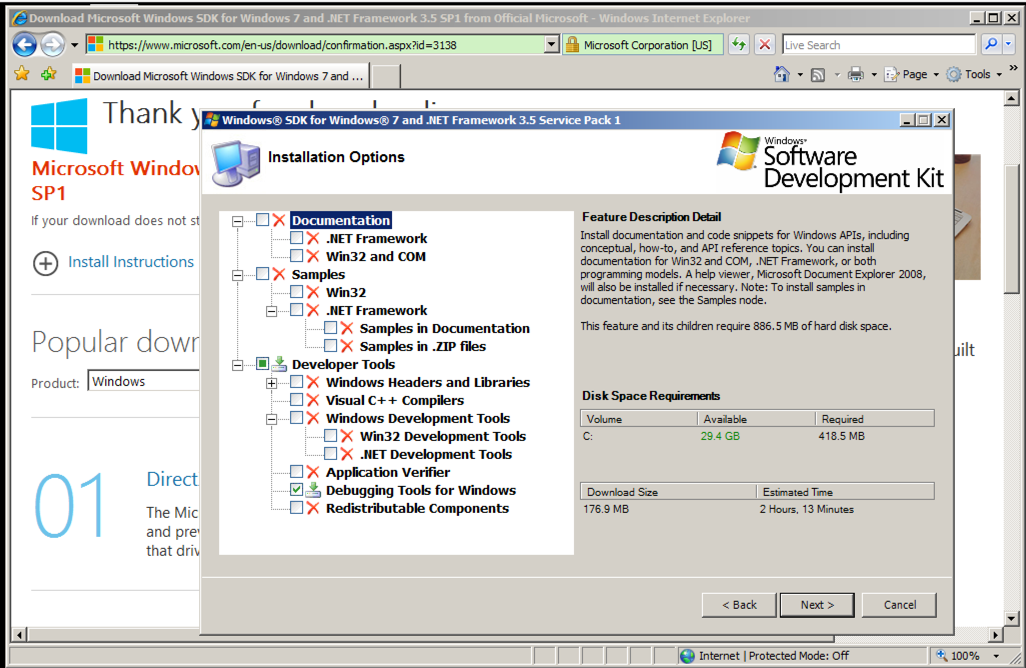Open the Favorites Center star icon
This screenshot has width=1026, height=668.
22,74
